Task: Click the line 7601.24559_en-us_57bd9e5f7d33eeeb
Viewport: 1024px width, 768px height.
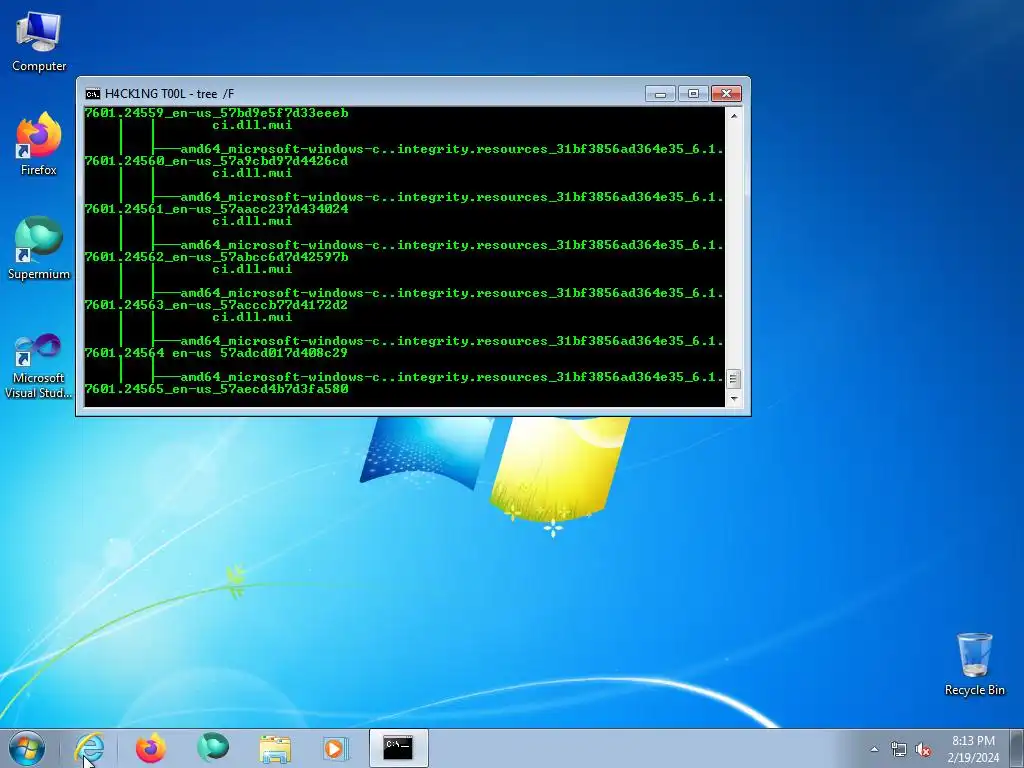Action: tap(216, 113)
